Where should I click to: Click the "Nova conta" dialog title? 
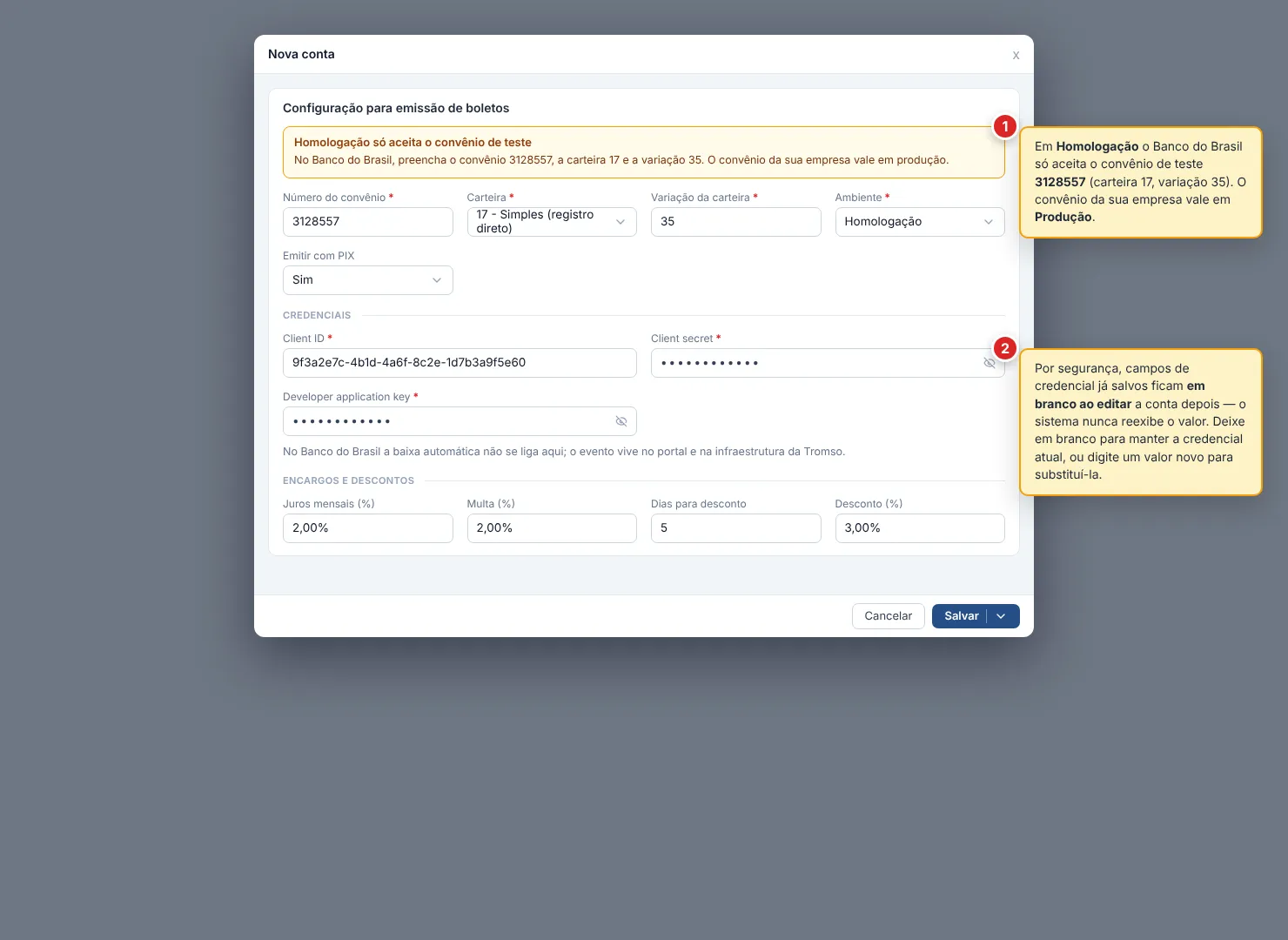[x=301, y=54]
